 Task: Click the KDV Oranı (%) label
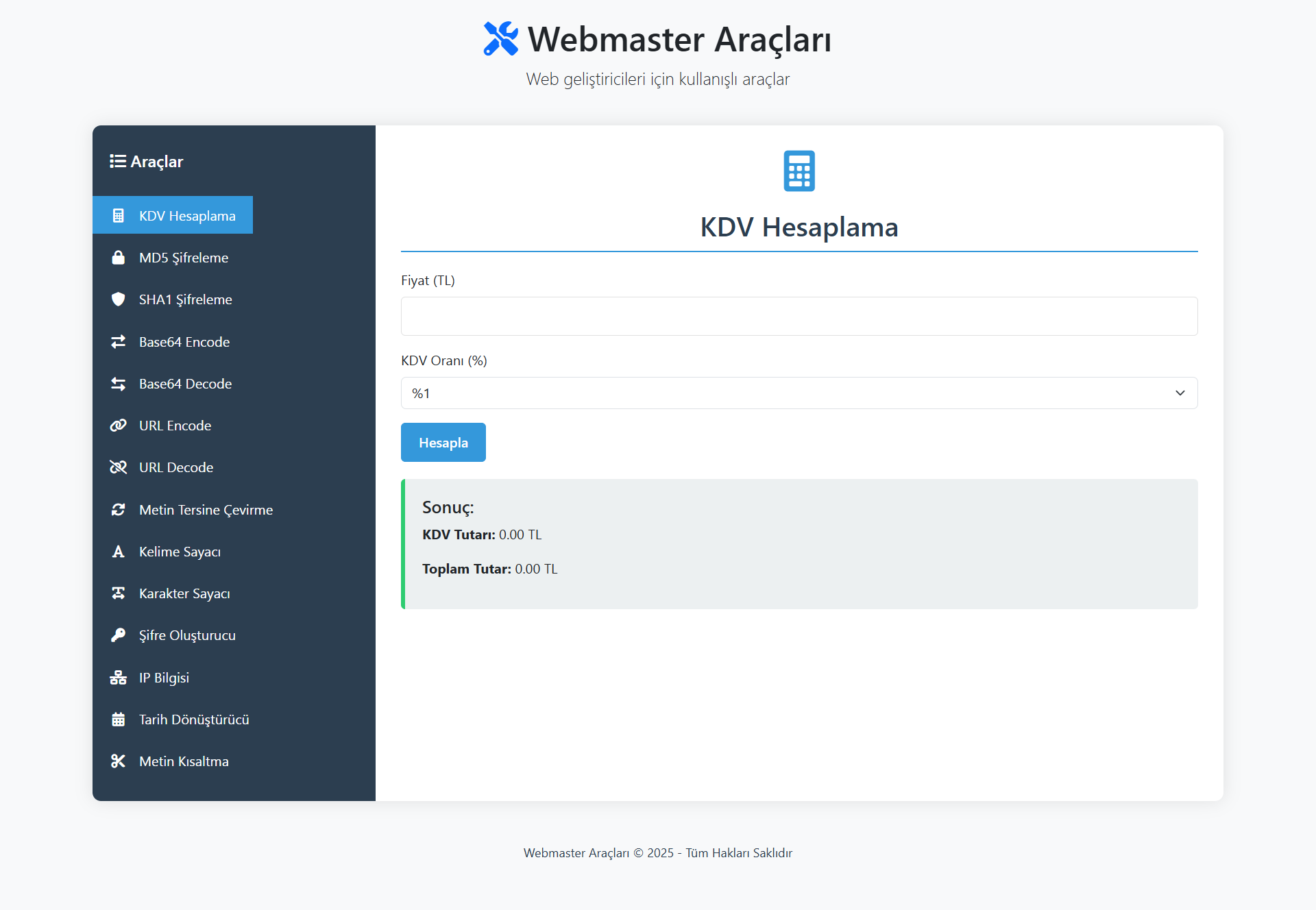tap(444, 360)
